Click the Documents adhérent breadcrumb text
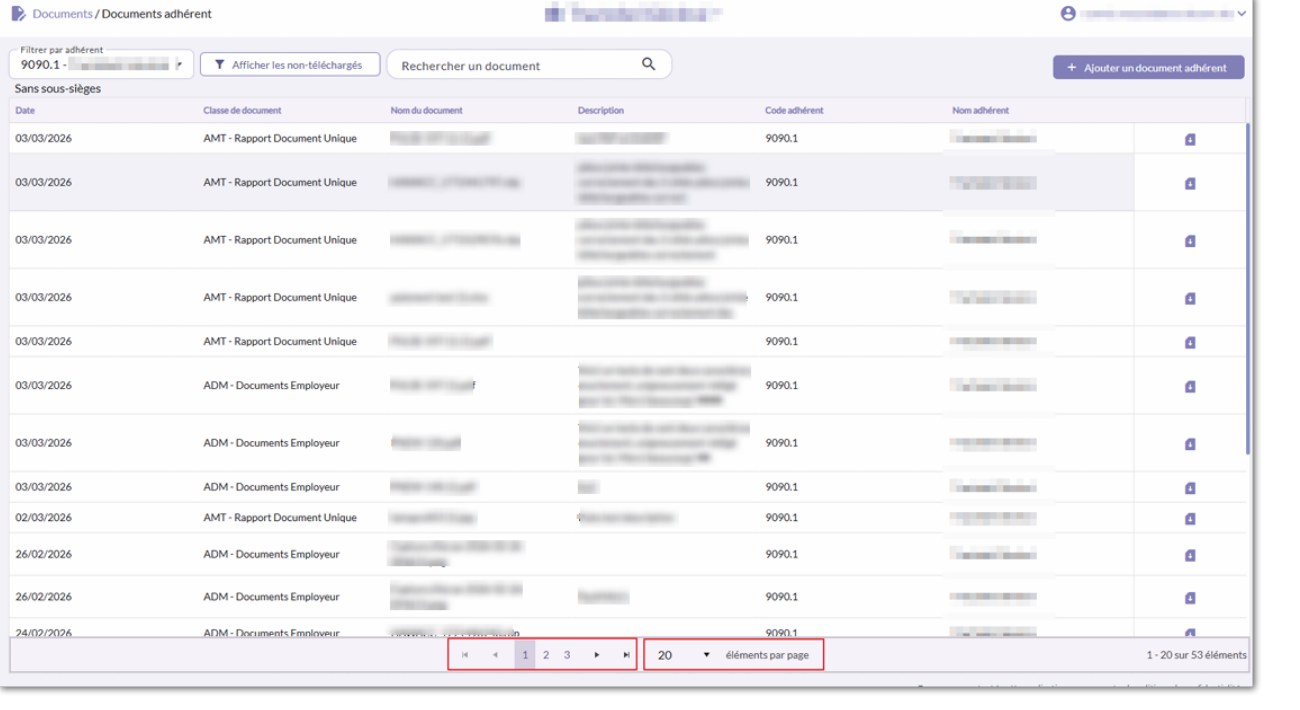The height and width of the screenshot is (710, 1300). tap(157, 14)
